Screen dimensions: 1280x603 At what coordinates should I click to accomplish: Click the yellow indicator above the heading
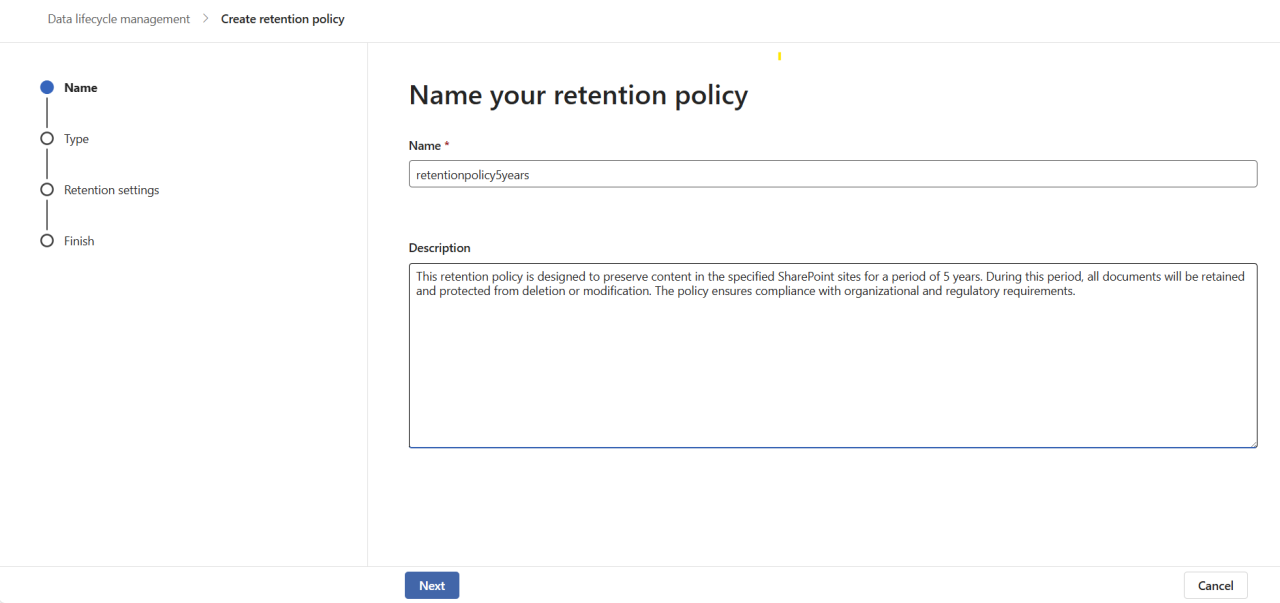778,57
